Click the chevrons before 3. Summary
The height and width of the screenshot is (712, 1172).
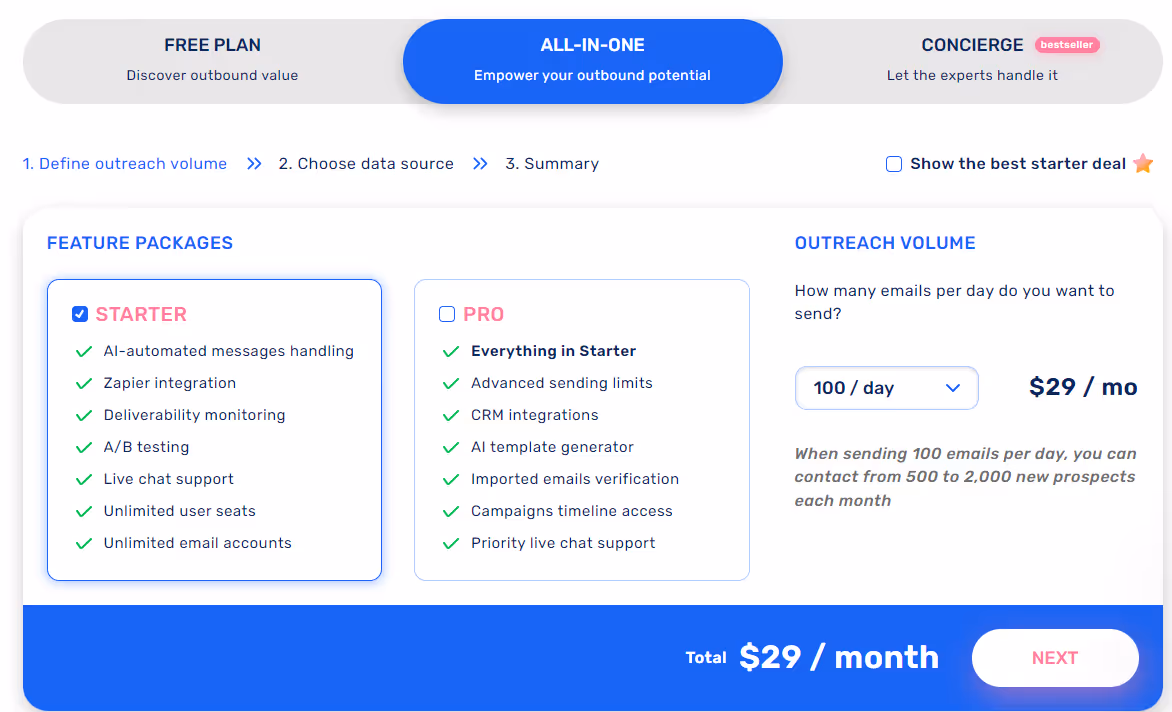point(480,163)
